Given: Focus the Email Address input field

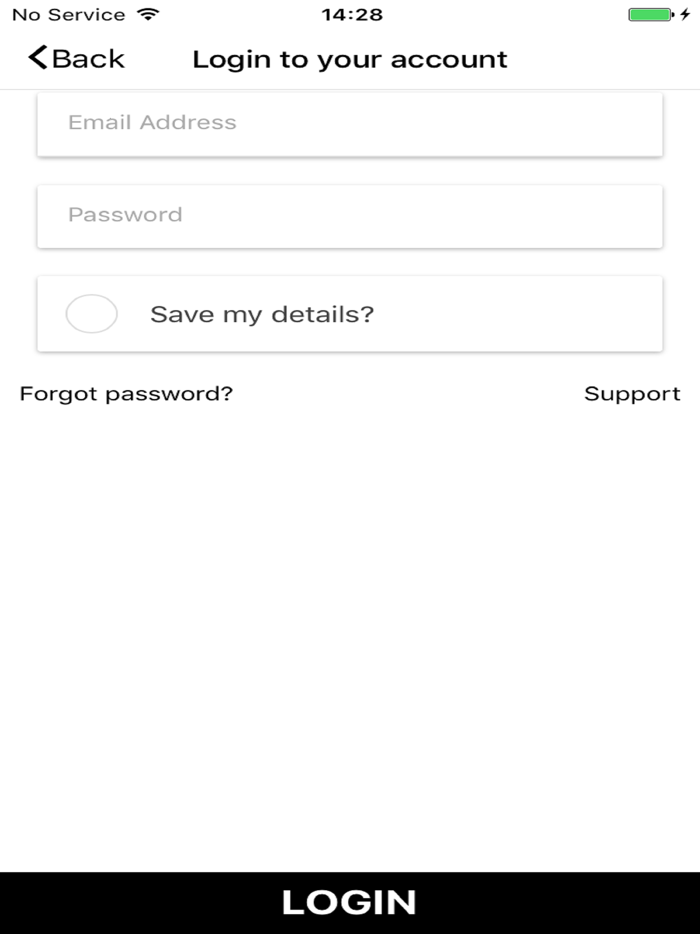Looking at the screenshot, I should click(x=350, y=123).
